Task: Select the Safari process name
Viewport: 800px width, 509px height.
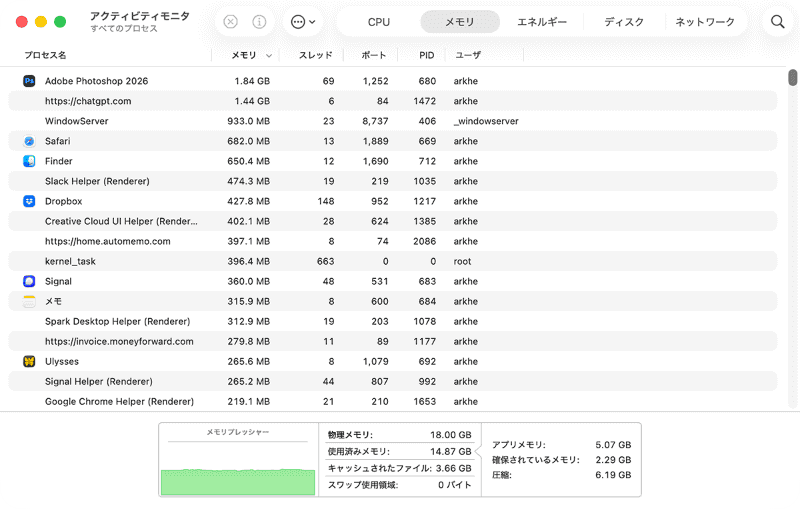Action: click(x=58, y=141)
